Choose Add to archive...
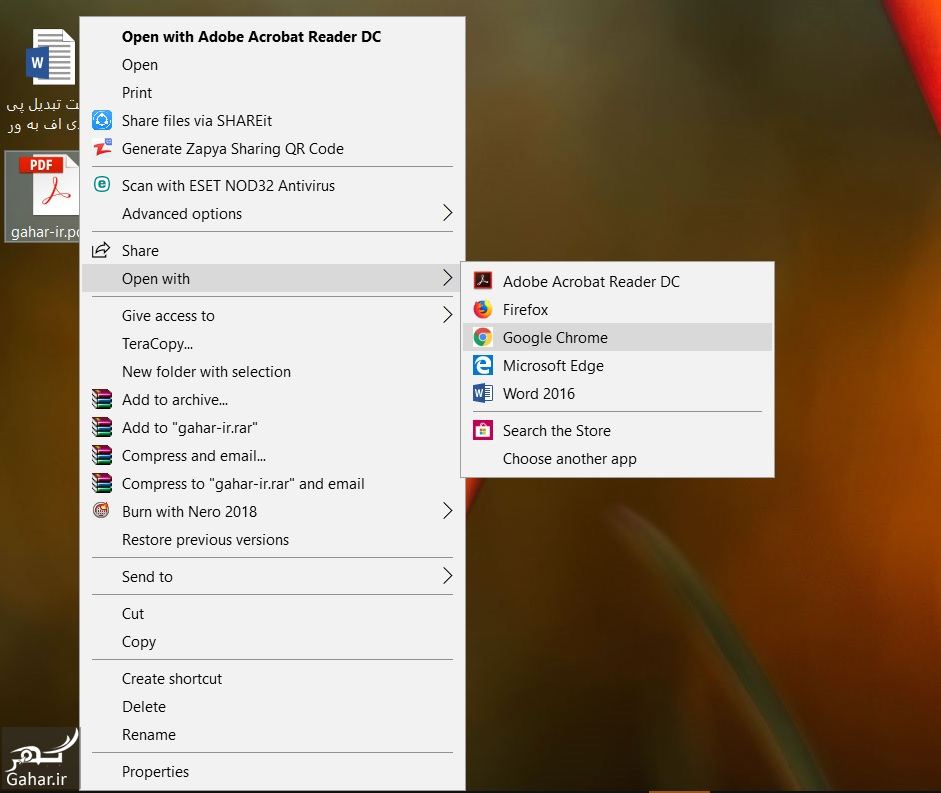The width and height of the screenshot is (941, 793). tap(272, 400)
